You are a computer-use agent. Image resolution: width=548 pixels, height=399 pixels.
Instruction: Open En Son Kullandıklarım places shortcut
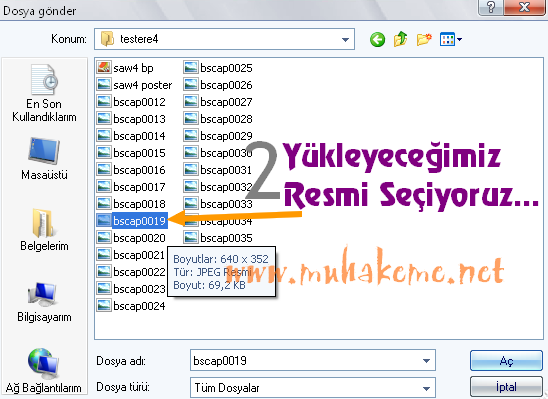(44, 93)
